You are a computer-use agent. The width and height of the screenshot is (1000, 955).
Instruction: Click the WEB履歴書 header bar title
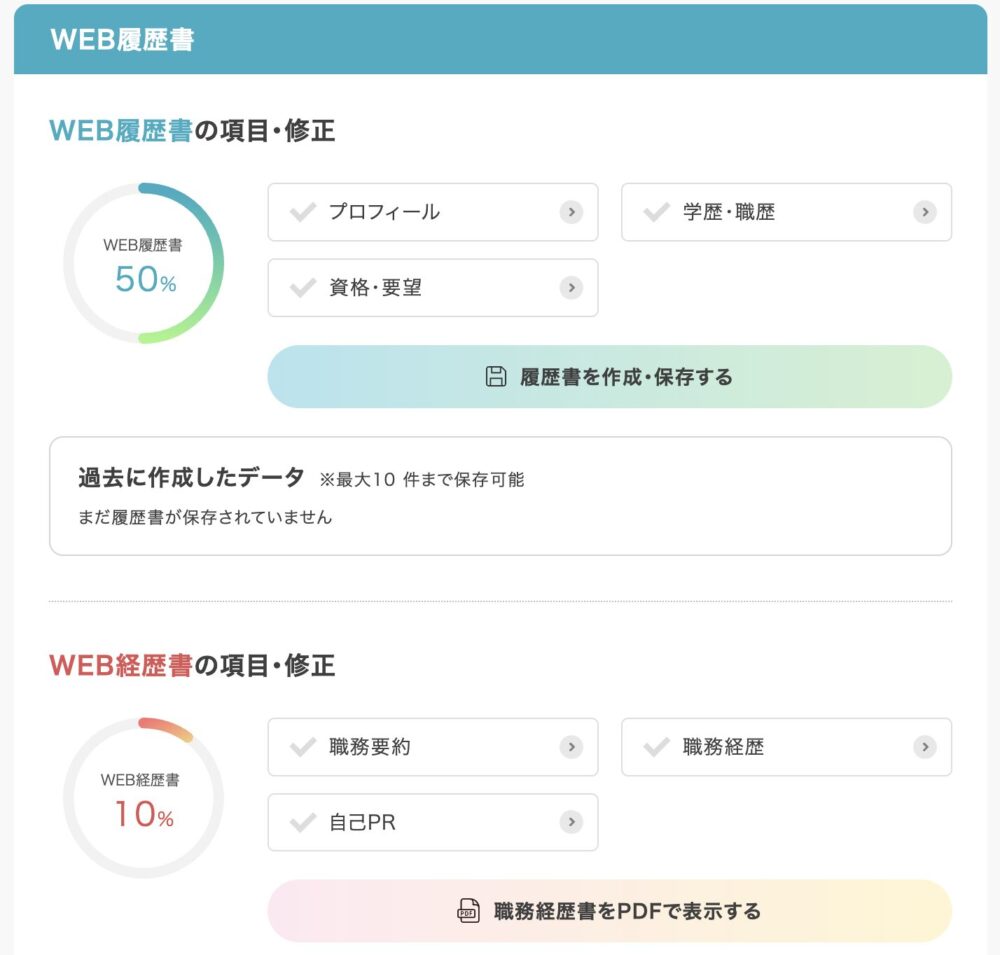point(122,40)
